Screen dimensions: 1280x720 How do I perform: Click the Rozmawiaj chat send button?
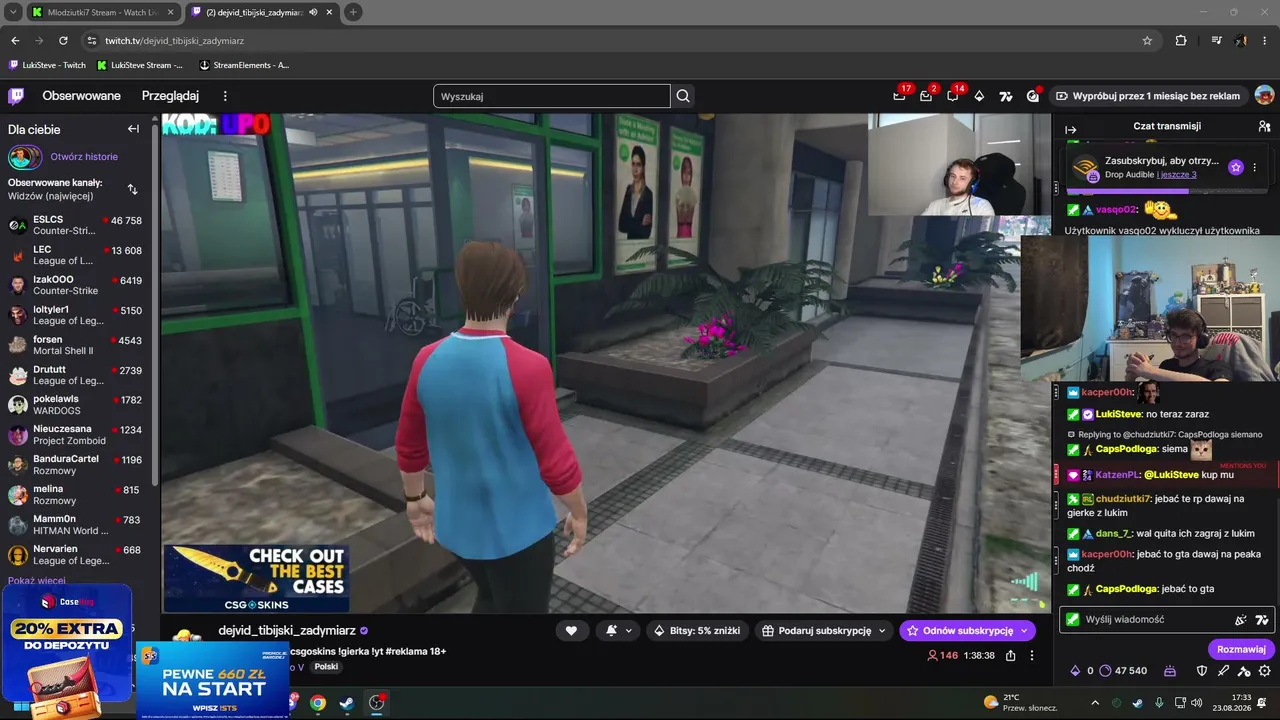(1241, 649)
